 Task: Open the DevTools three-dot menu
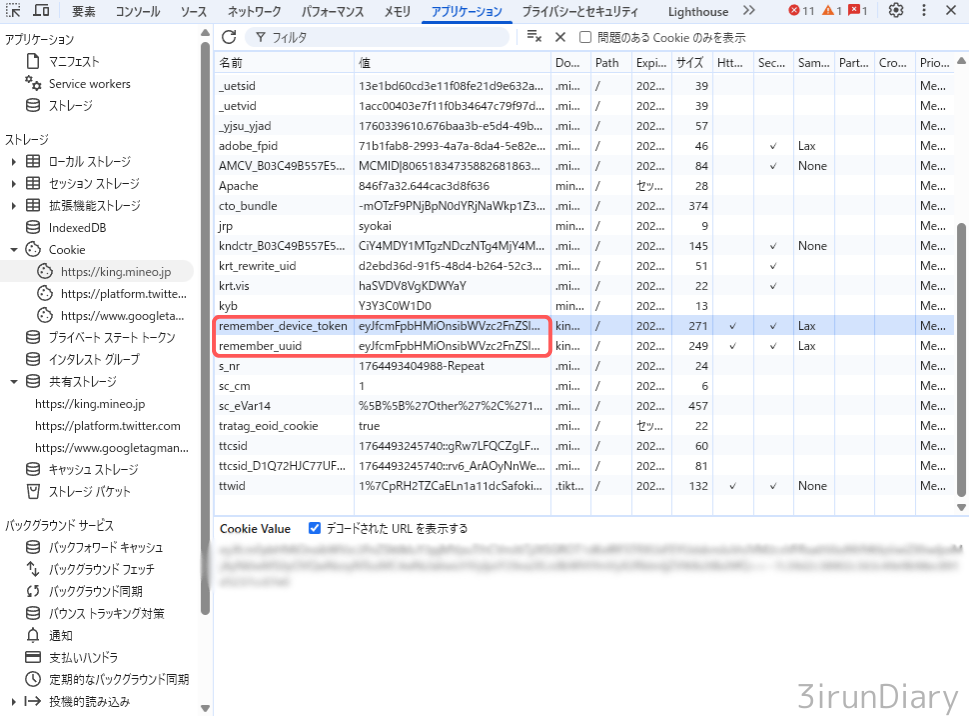click(x=924, y=11)
